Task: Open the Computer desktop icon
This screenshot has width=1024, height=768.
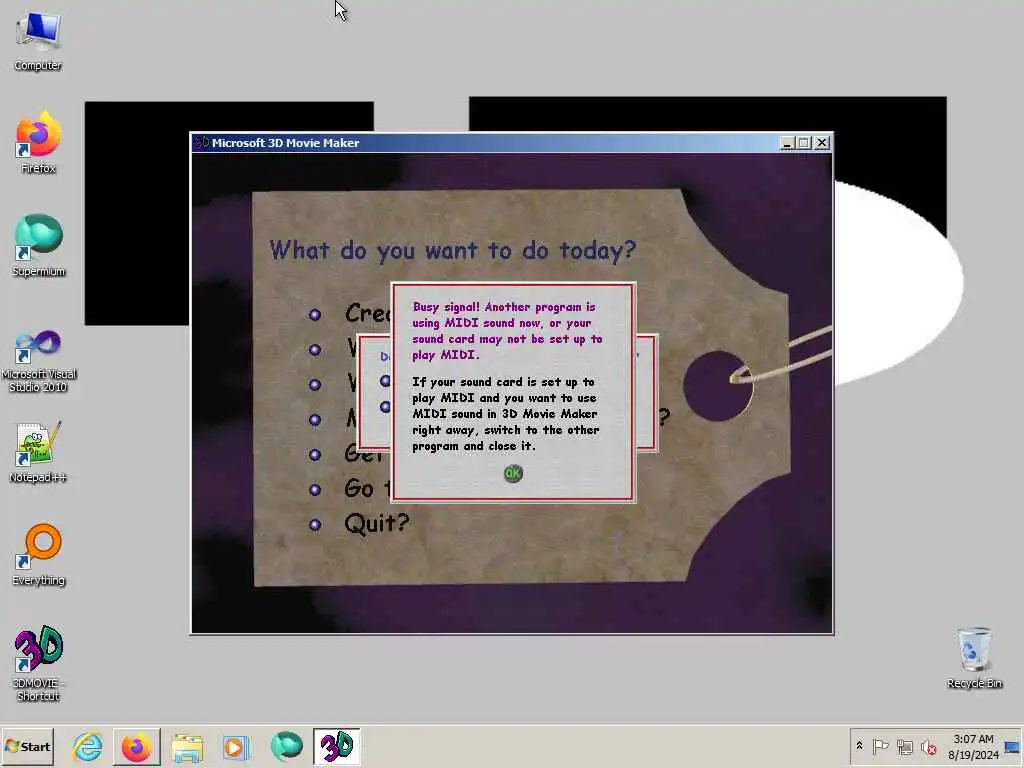Action: tap(38, 40)
